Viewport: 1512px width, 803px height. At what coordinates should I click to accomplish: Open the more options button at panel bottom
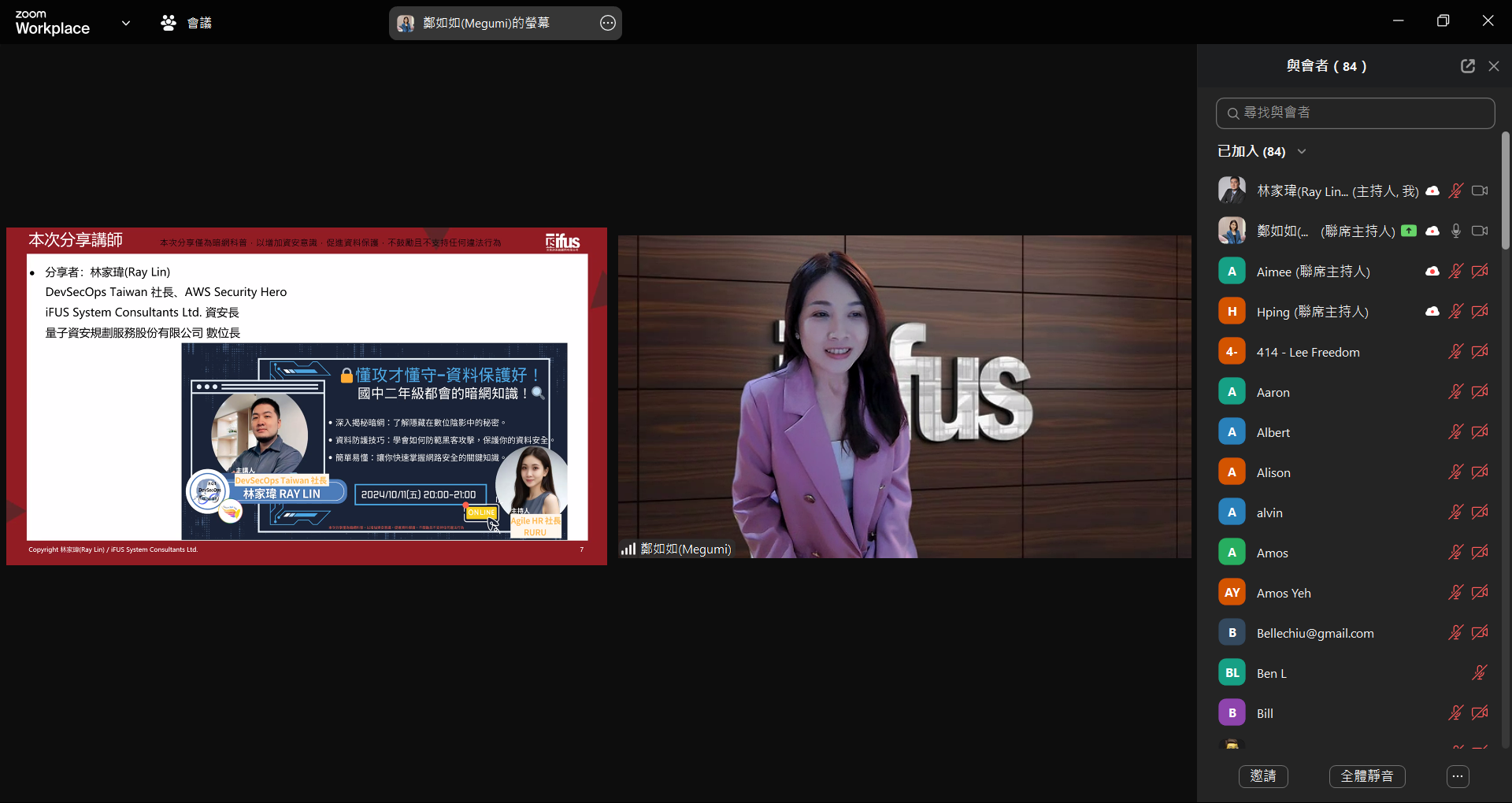1458,776
